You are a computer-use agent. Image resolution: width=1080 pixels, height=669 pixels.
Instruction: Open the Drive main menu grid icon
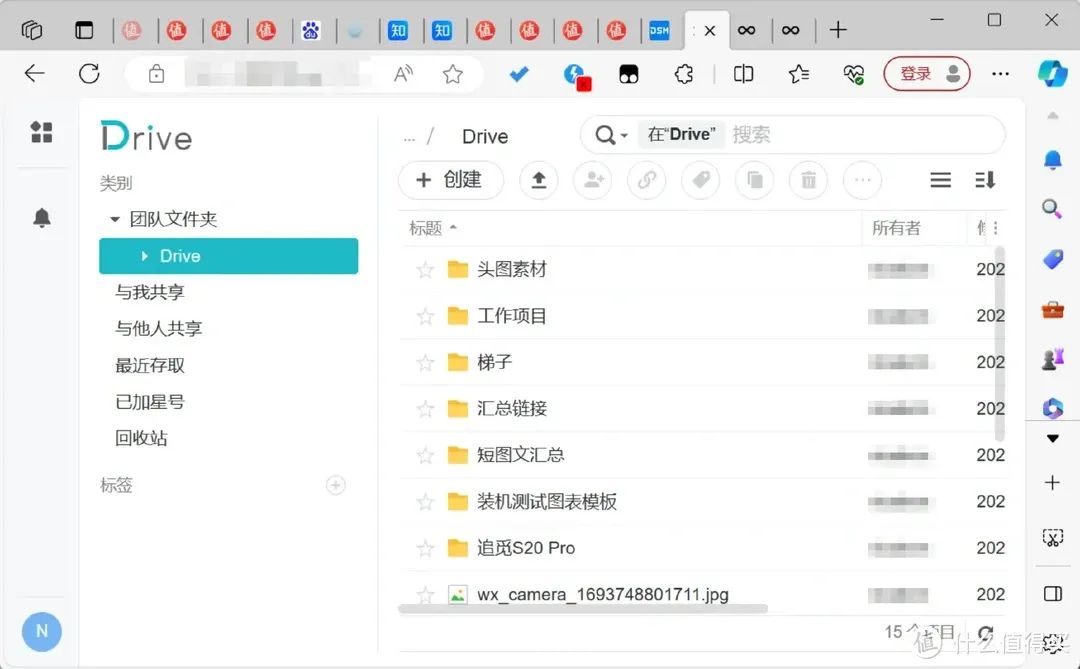(41, 132)
